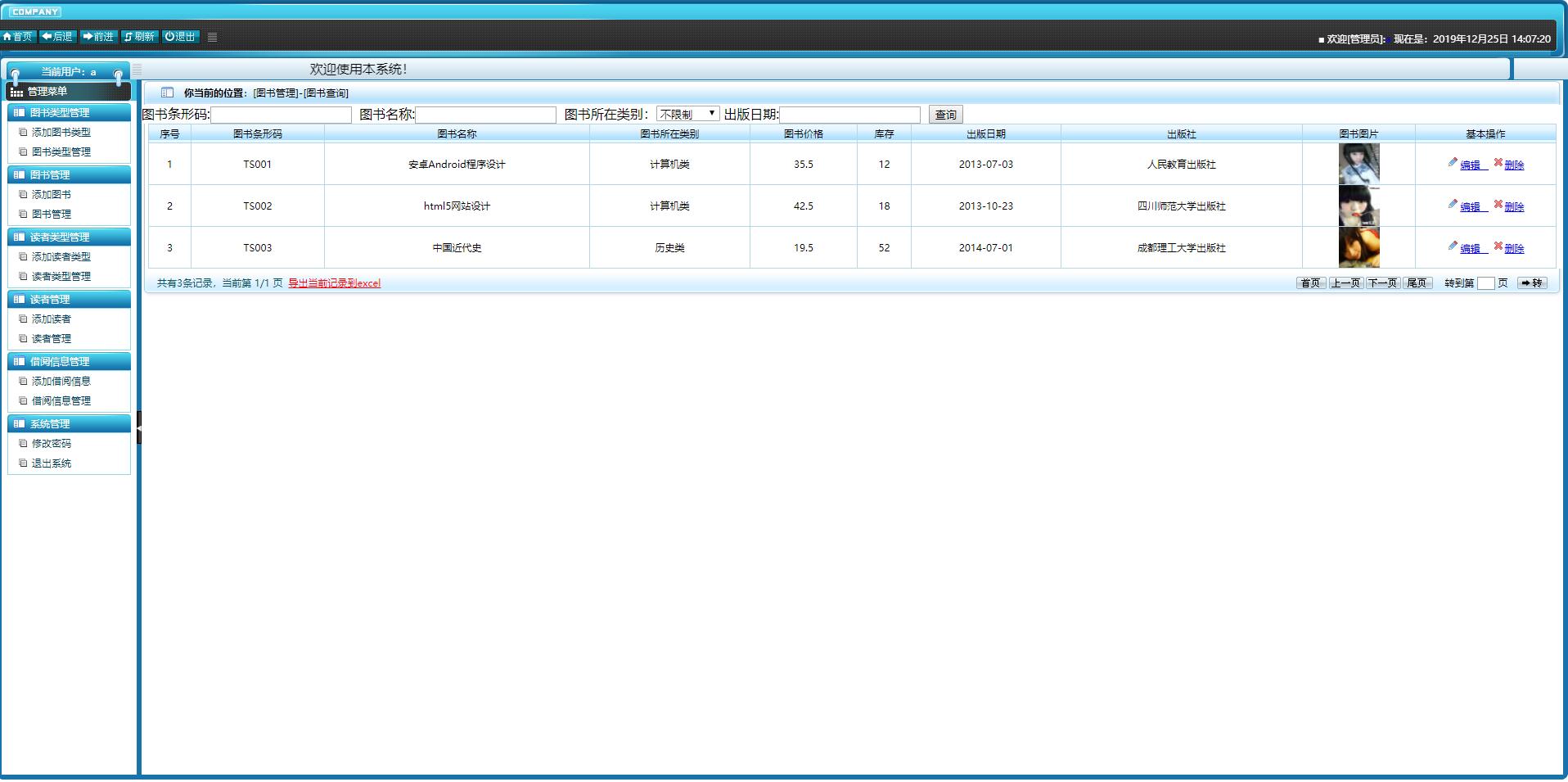Open 添加图书 in the sidebar
This screenshot has height=782, width=1568.
click(51, 194)
